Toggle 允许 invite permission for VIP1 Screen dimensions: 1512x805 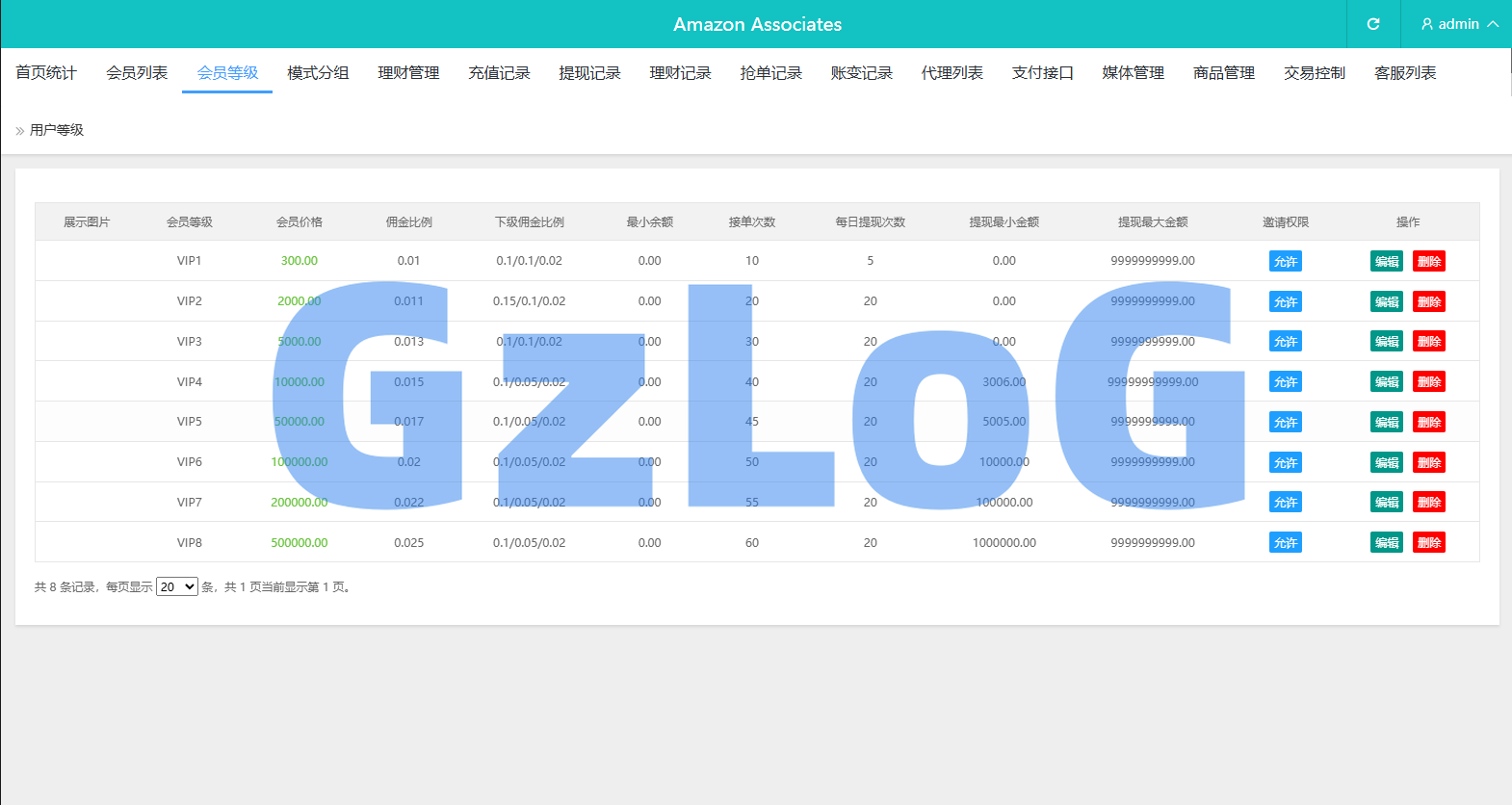(1285, 261)
